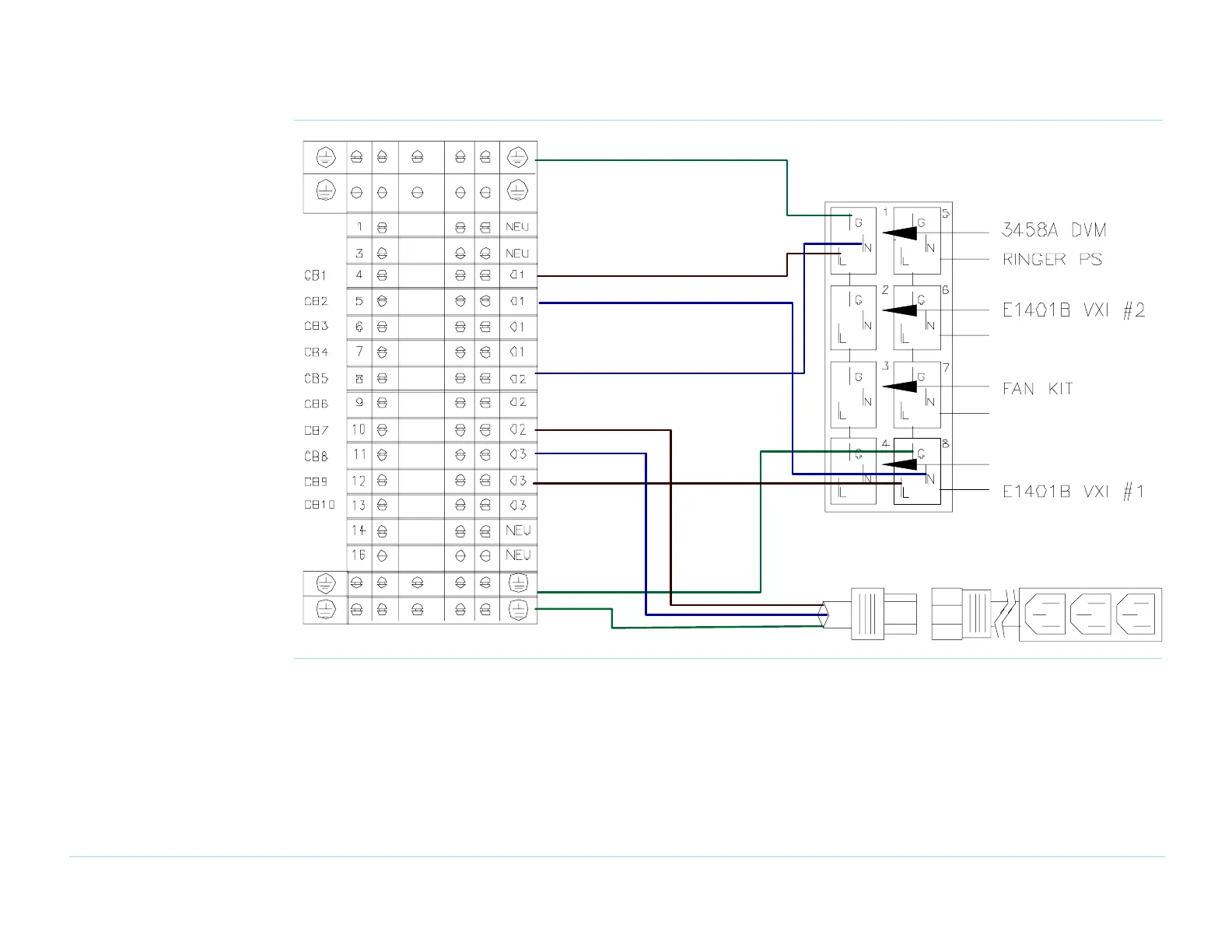
Task: Click the phase Φ3 label on CB9 row
Action: [x=518, y=481]
